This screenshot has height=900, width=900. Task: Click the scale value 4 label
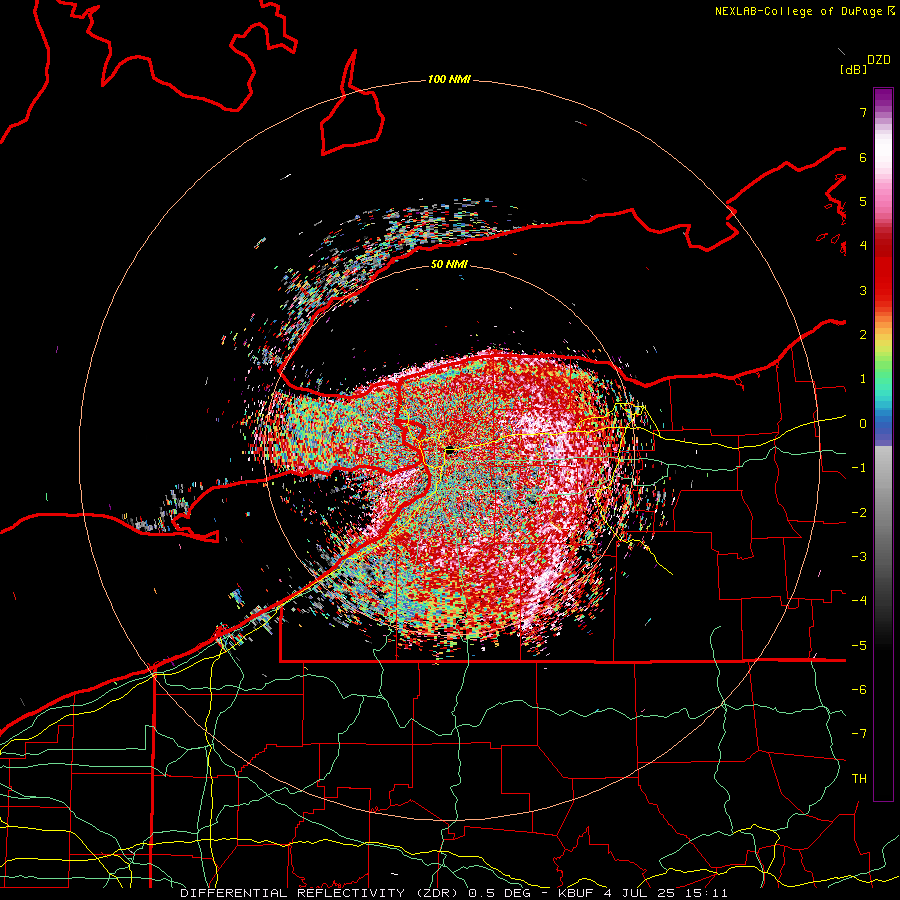pos(863,246)
